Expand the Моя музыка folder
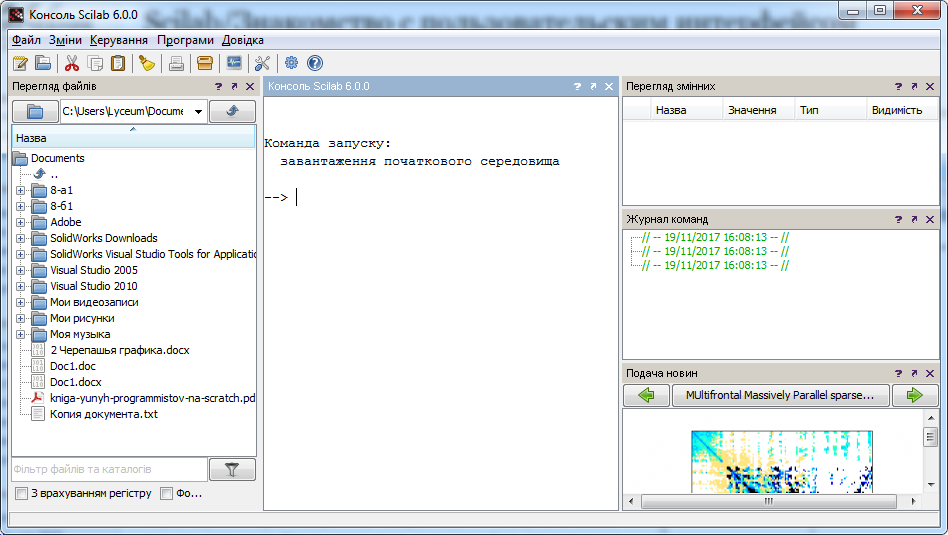The image size is (948, 535). [21, 334]
